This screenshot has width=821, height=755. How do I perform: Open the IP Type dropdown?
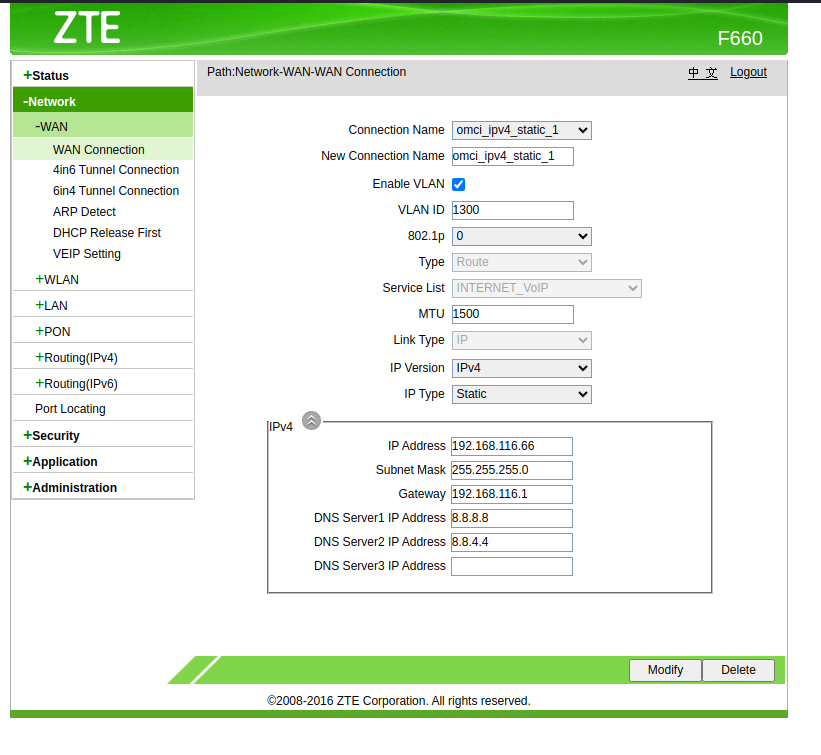point(521,394)
